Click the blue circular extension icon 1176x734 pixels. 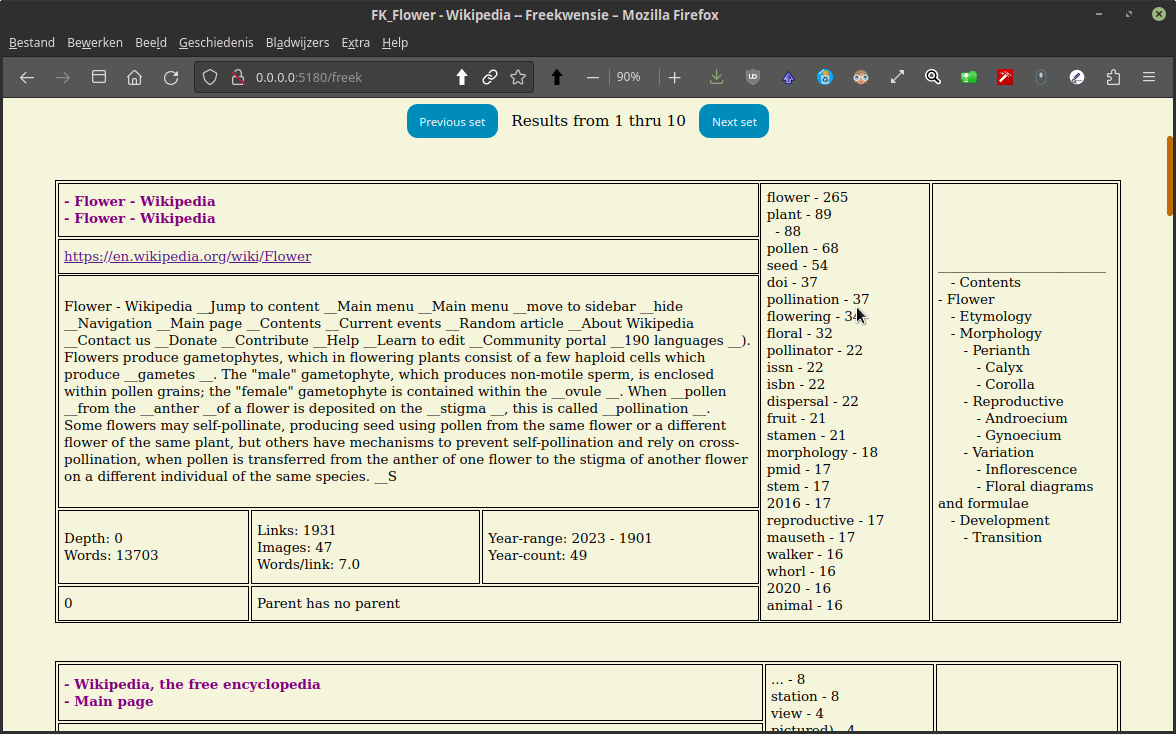824,77
